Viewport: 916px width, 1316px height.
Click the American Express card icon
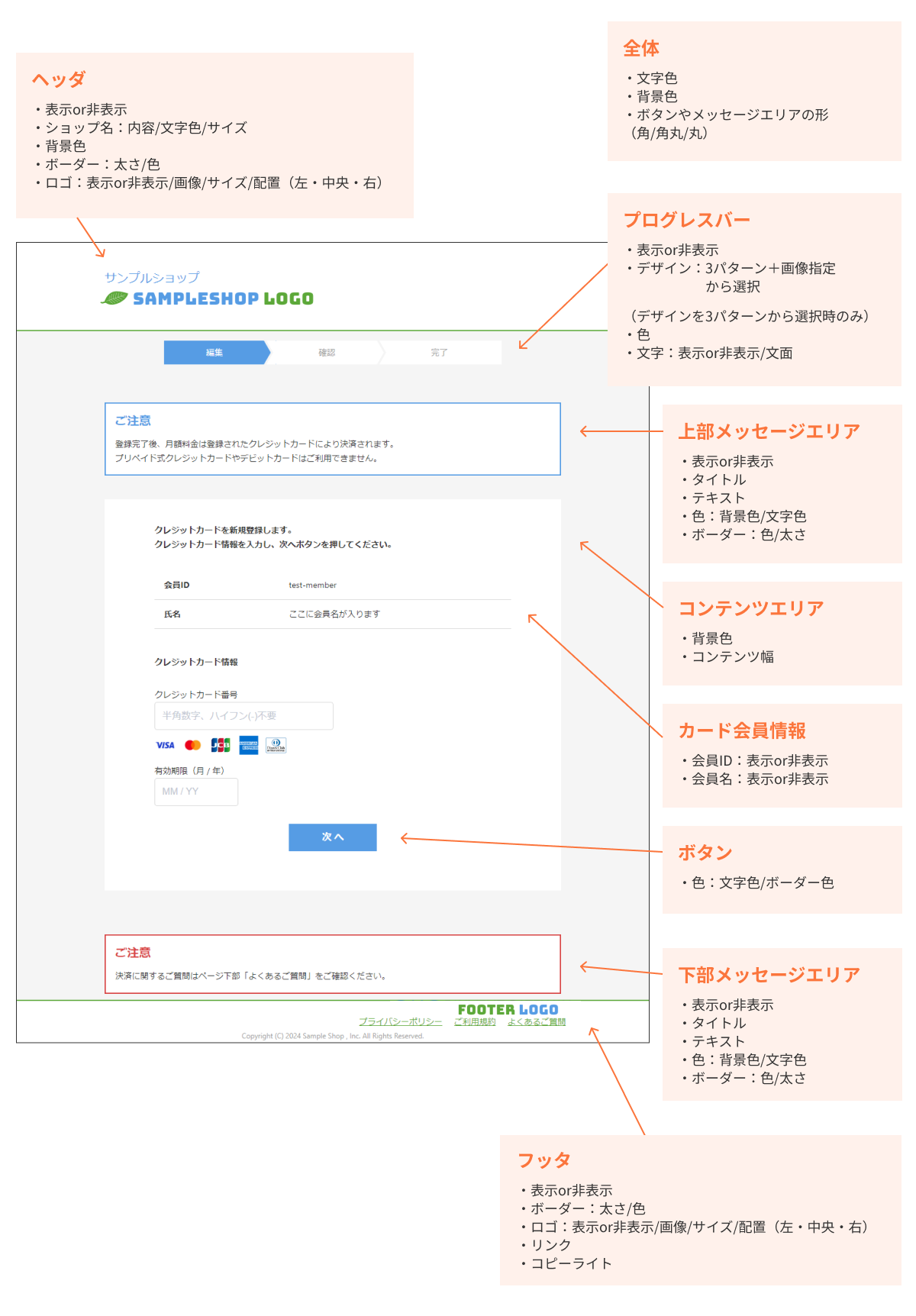pos(249,745)
